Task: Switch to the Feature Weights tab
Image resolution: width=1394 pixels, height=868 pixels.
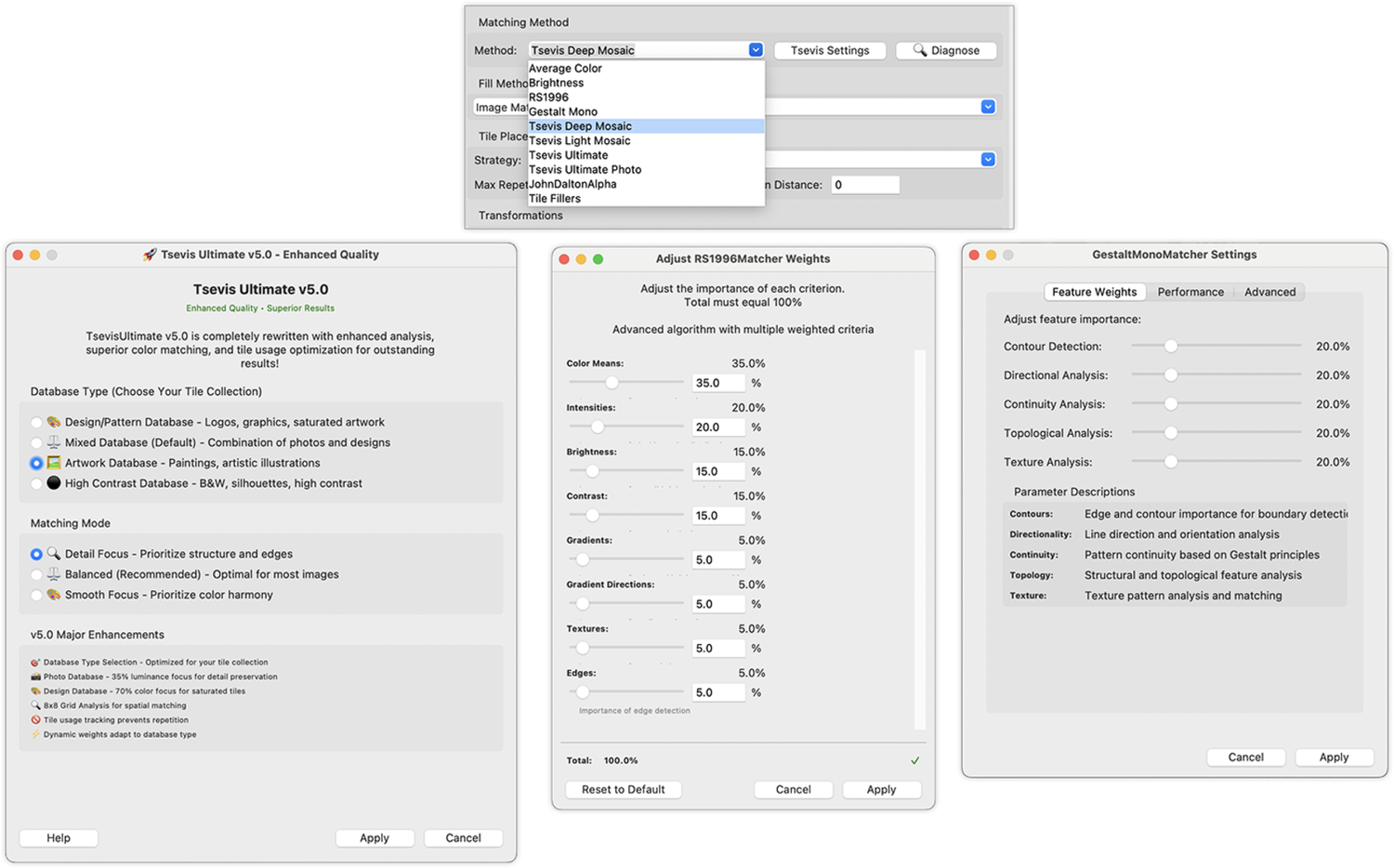Action: pyautogui.click(x=1094, y=292)
